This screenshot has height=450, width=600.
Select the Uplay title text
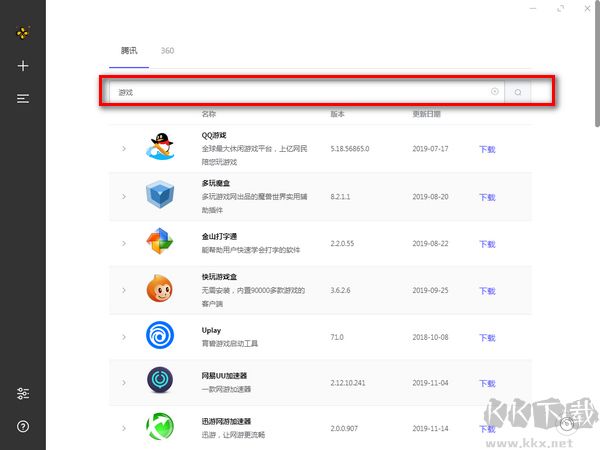point(211,330)
